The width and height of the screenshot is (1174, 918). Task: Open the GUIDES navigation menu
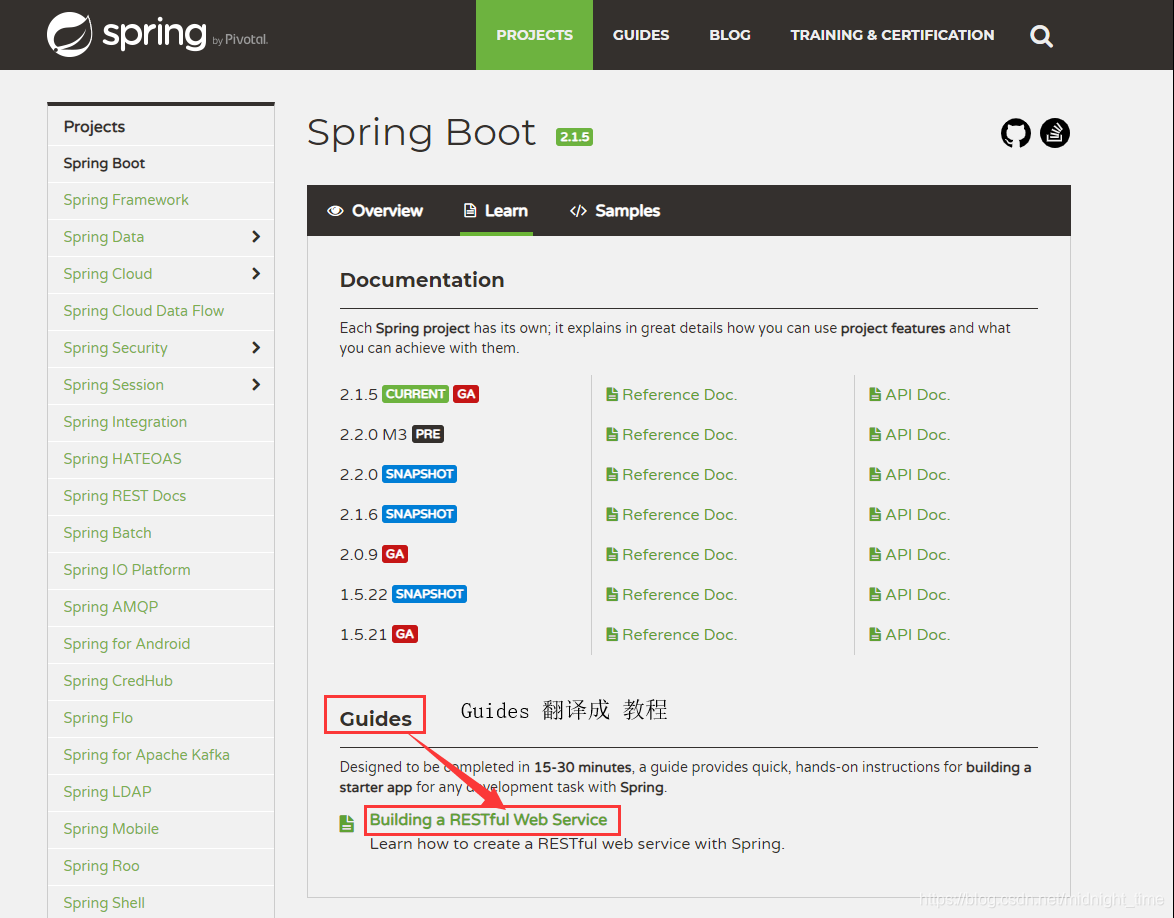641,35
